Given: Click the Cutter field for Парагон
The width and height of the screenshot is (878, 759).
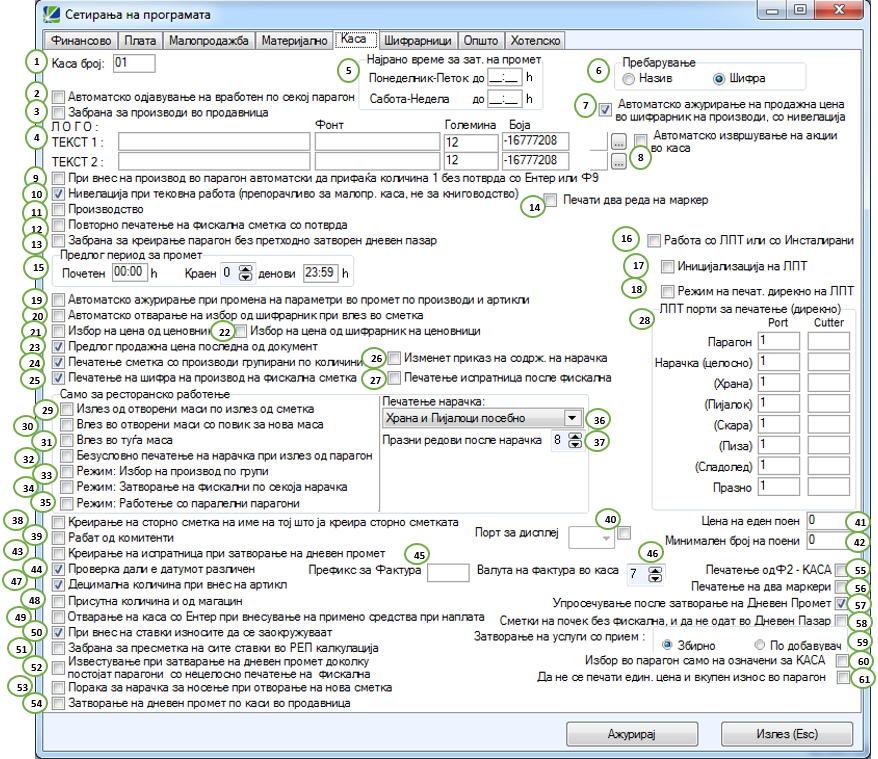Looking at the screenshot, I should tap(829, 342).
